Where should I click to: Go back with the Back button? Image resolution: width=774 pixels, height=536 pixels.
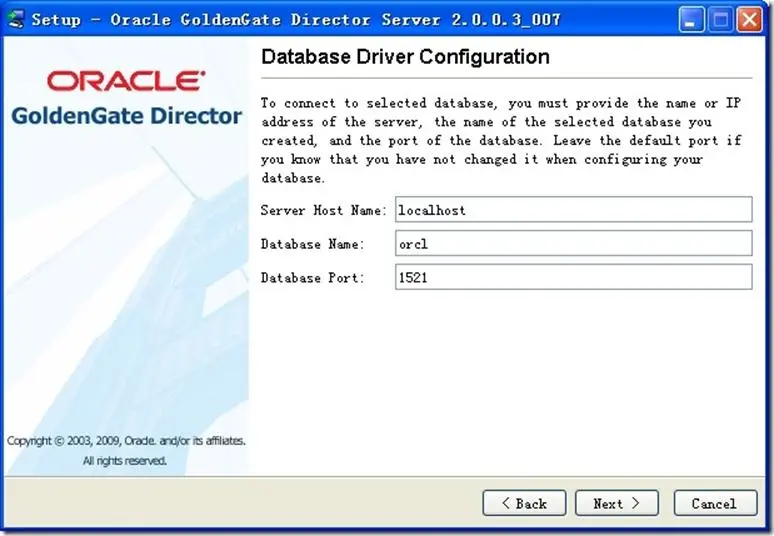click(x=524, y=503)
